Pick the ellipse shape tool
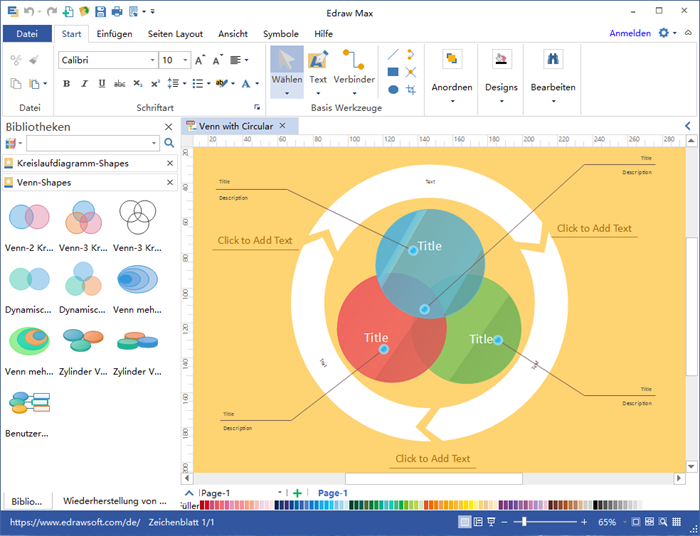 coord(393,89)
